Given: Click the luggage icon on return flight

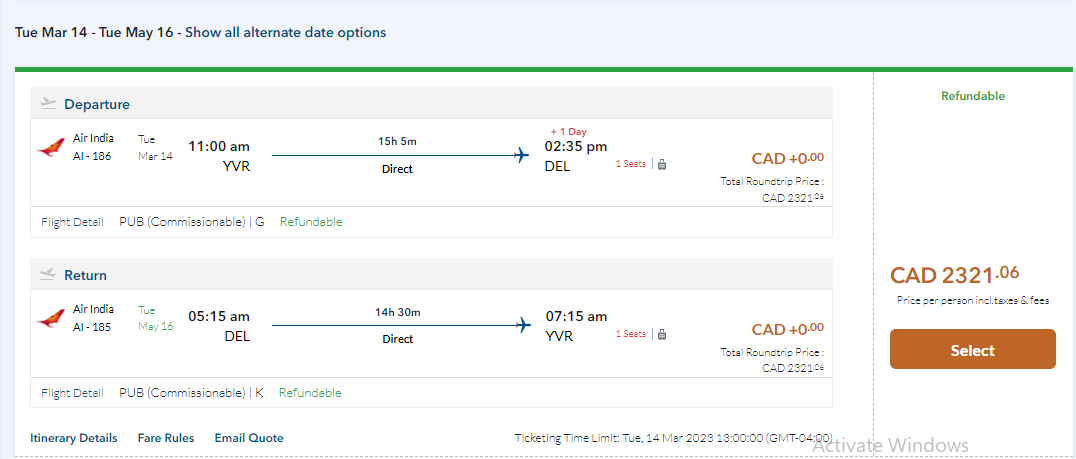Looking at the screenshot, I should pyautogui.click(x=662, y=334).
